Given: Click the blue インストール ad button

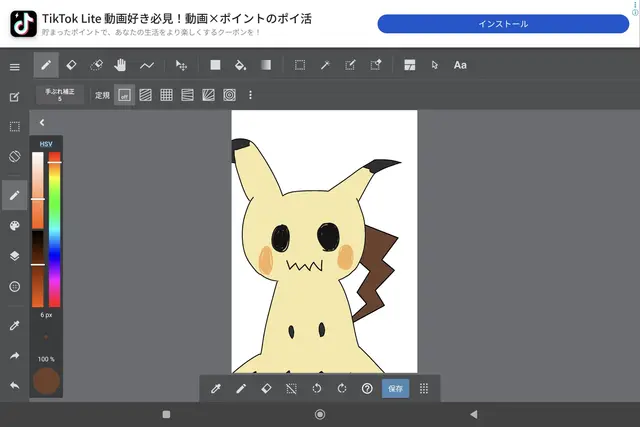Looking at the screenshot, I should 503,24.
